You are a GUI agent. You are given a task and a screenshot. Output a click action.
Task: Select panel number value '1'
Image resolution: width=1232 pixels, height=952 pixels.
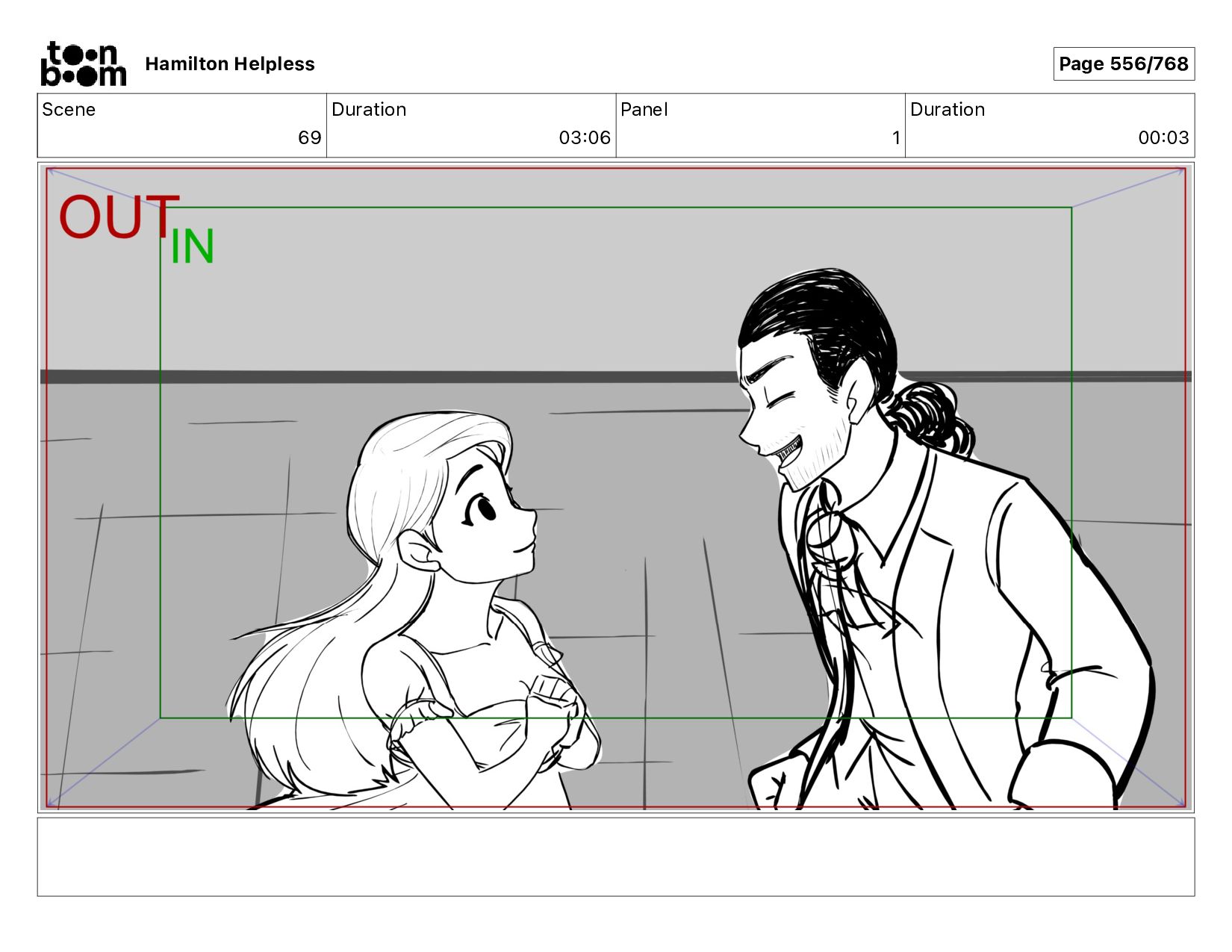896,137
